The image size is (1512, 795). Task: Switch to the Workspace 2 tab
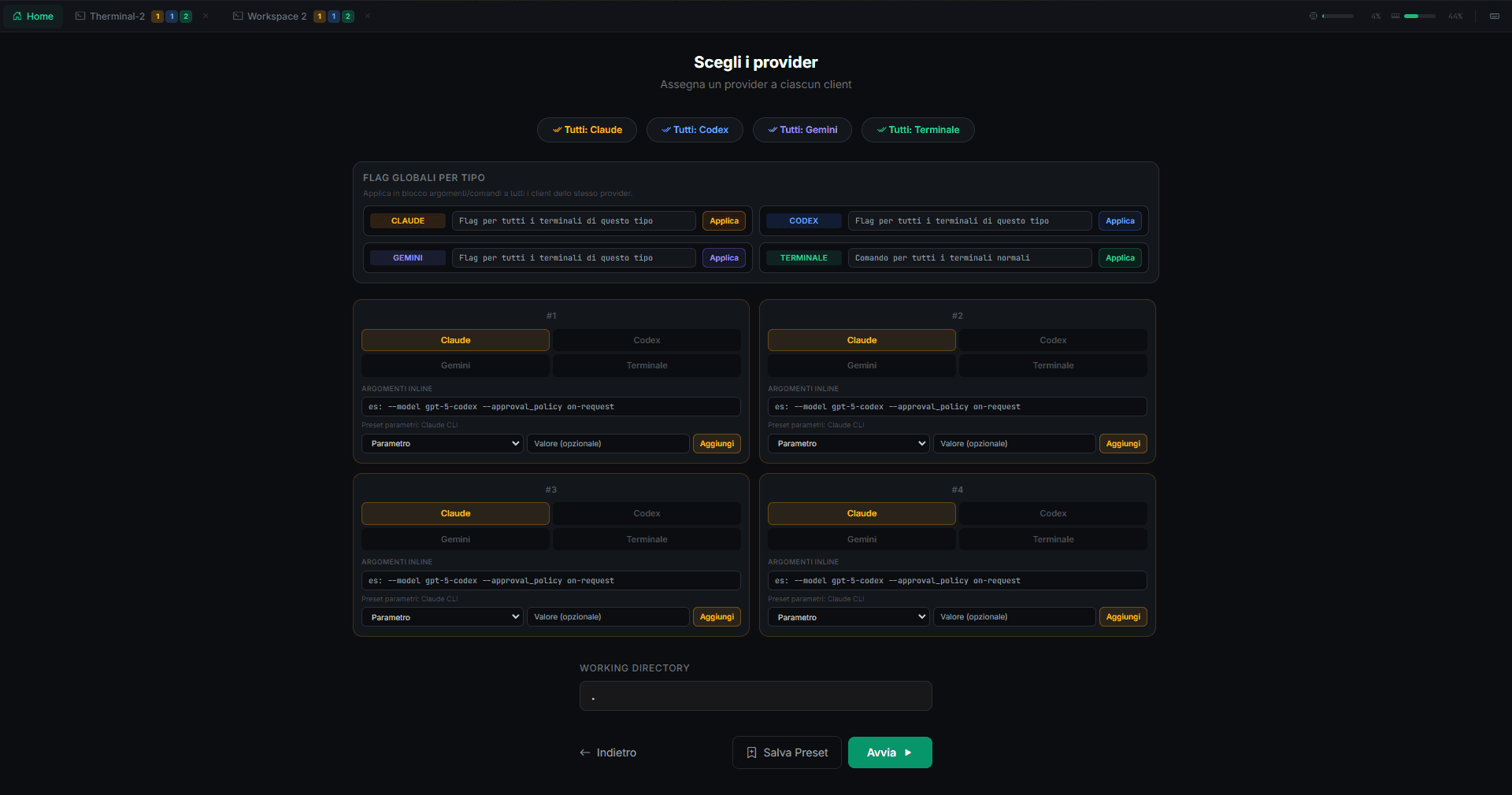click(x=276, y=17)
